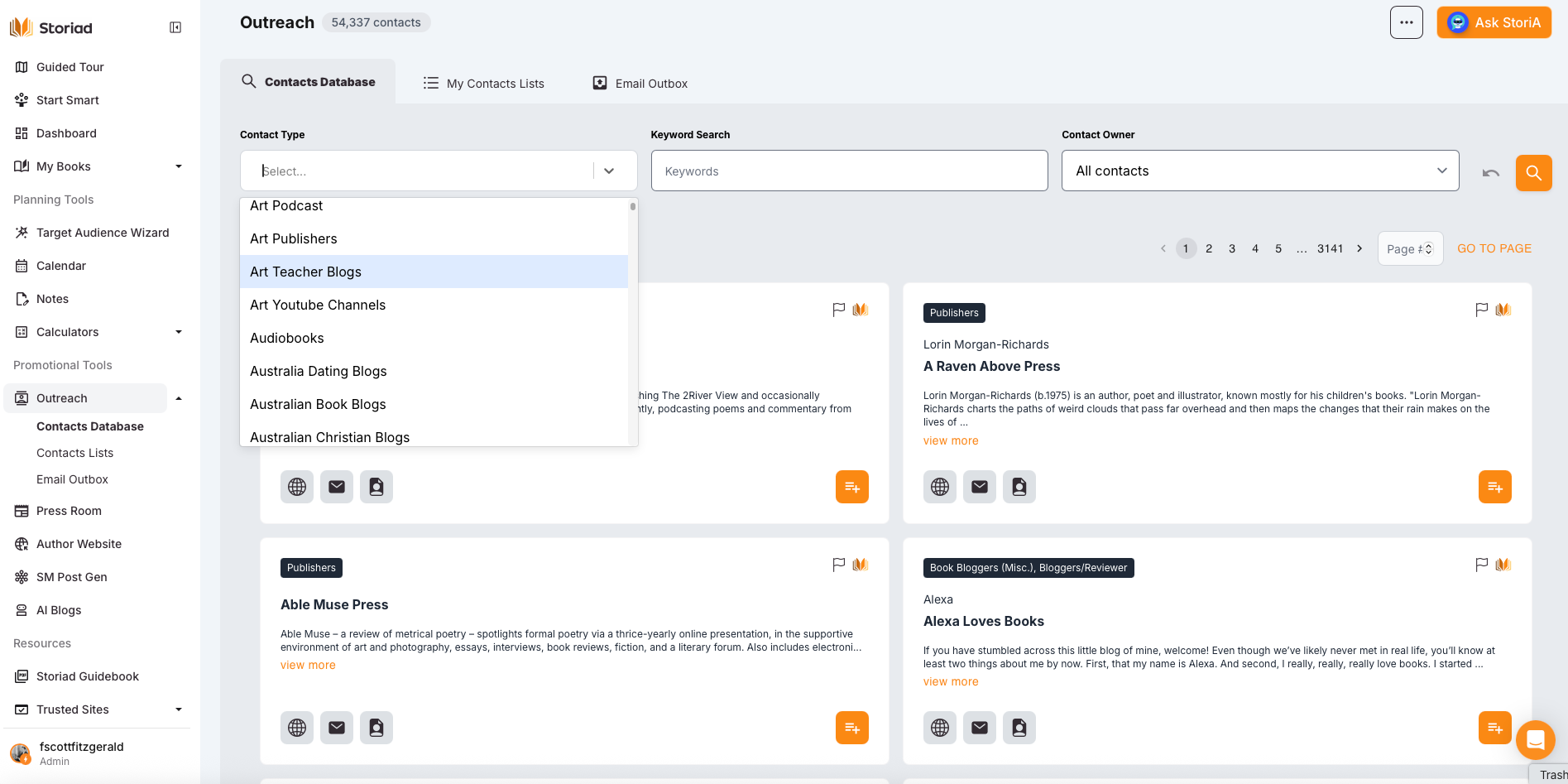Choose Art Publishers option

[x=434, y=238]
